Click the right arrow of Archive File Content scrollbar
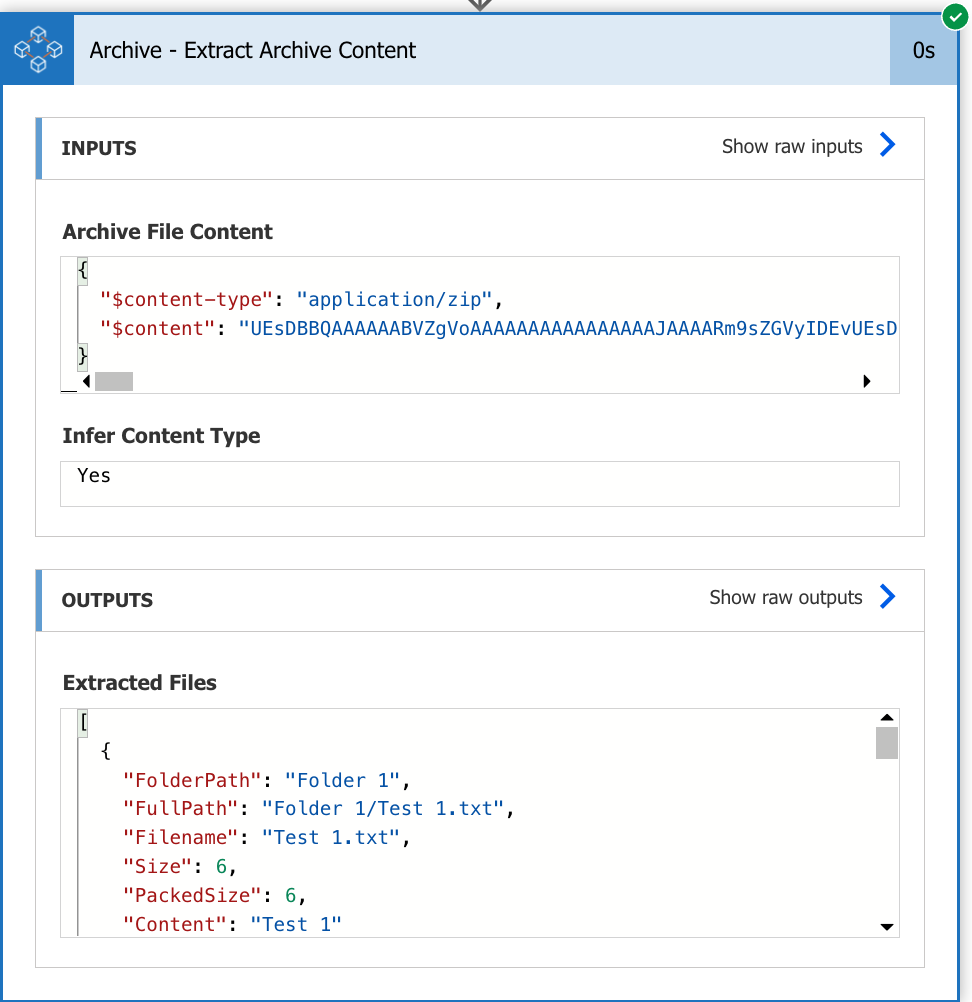972x1002 pixels. point(867,382)
